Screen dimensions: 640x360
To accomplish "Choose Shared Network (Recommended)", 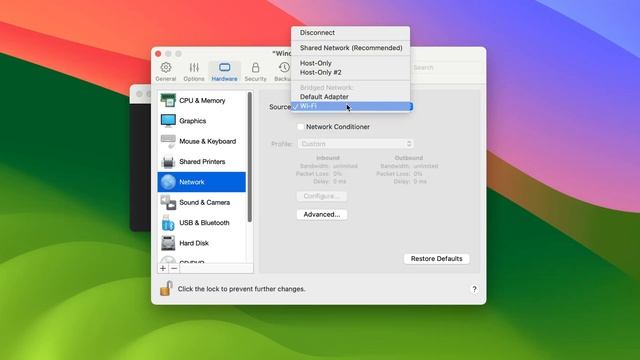I will pos(350,48).
